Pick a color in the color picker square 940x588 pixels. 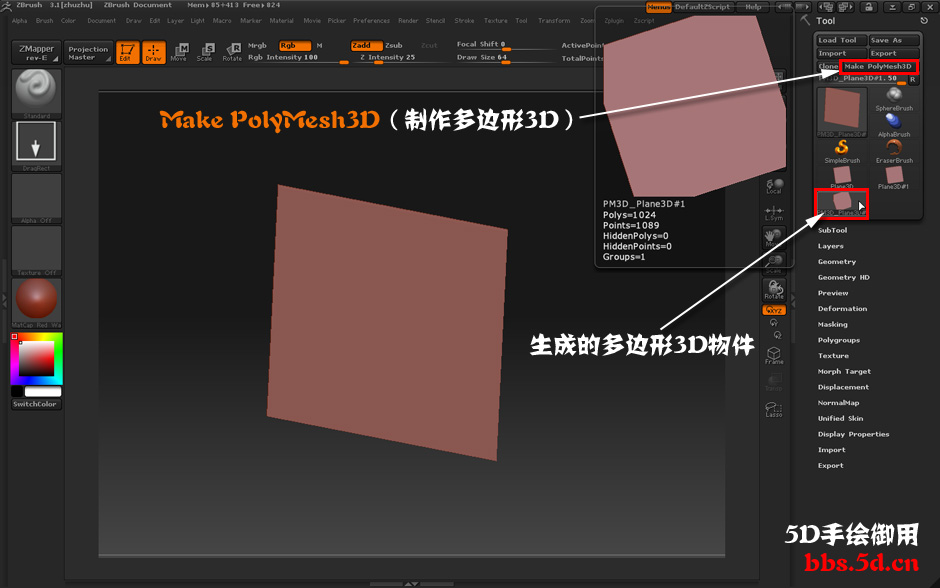coord(36,359)
